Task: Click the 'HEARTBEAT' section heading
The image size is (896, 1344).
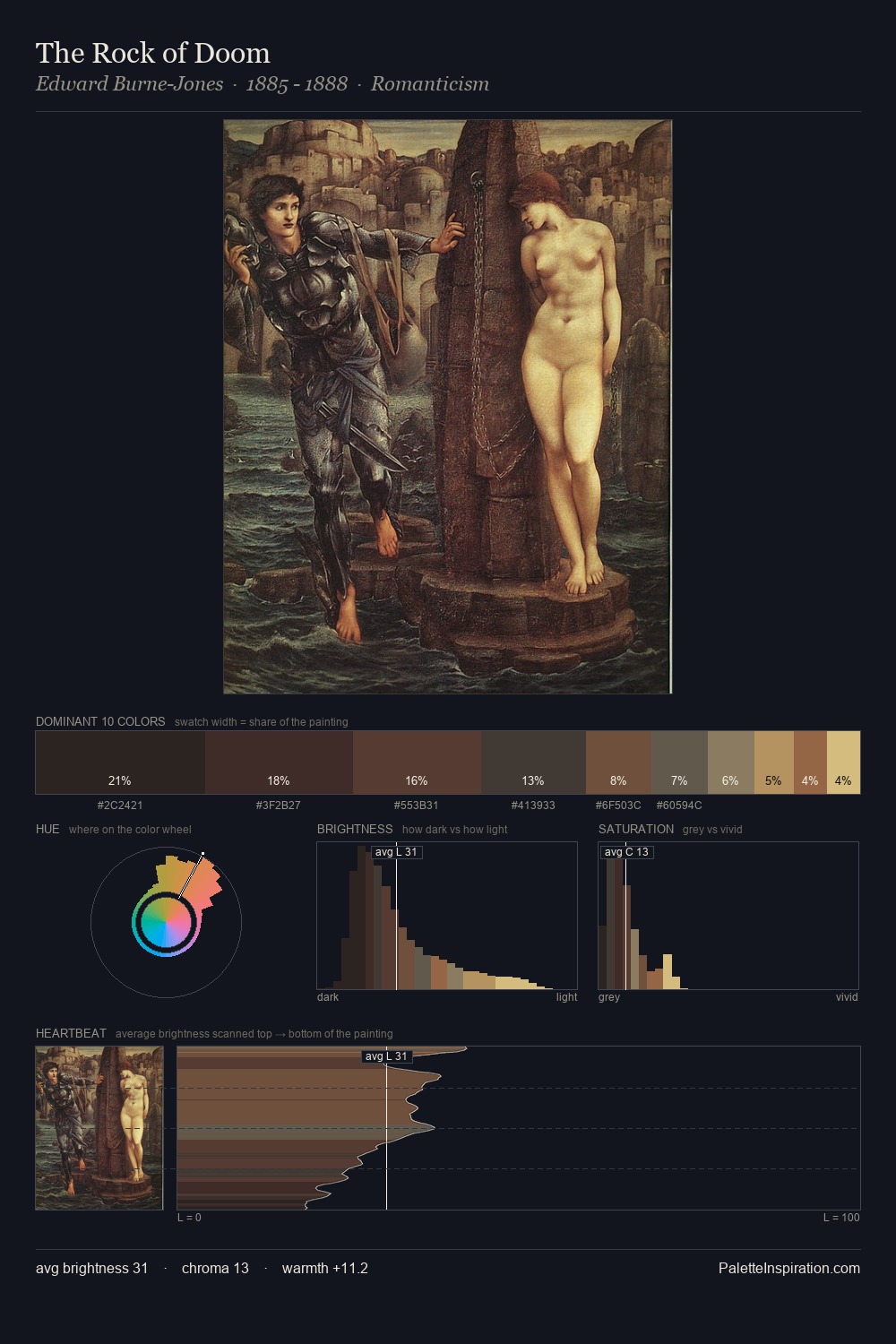Action: (71, 1033)
